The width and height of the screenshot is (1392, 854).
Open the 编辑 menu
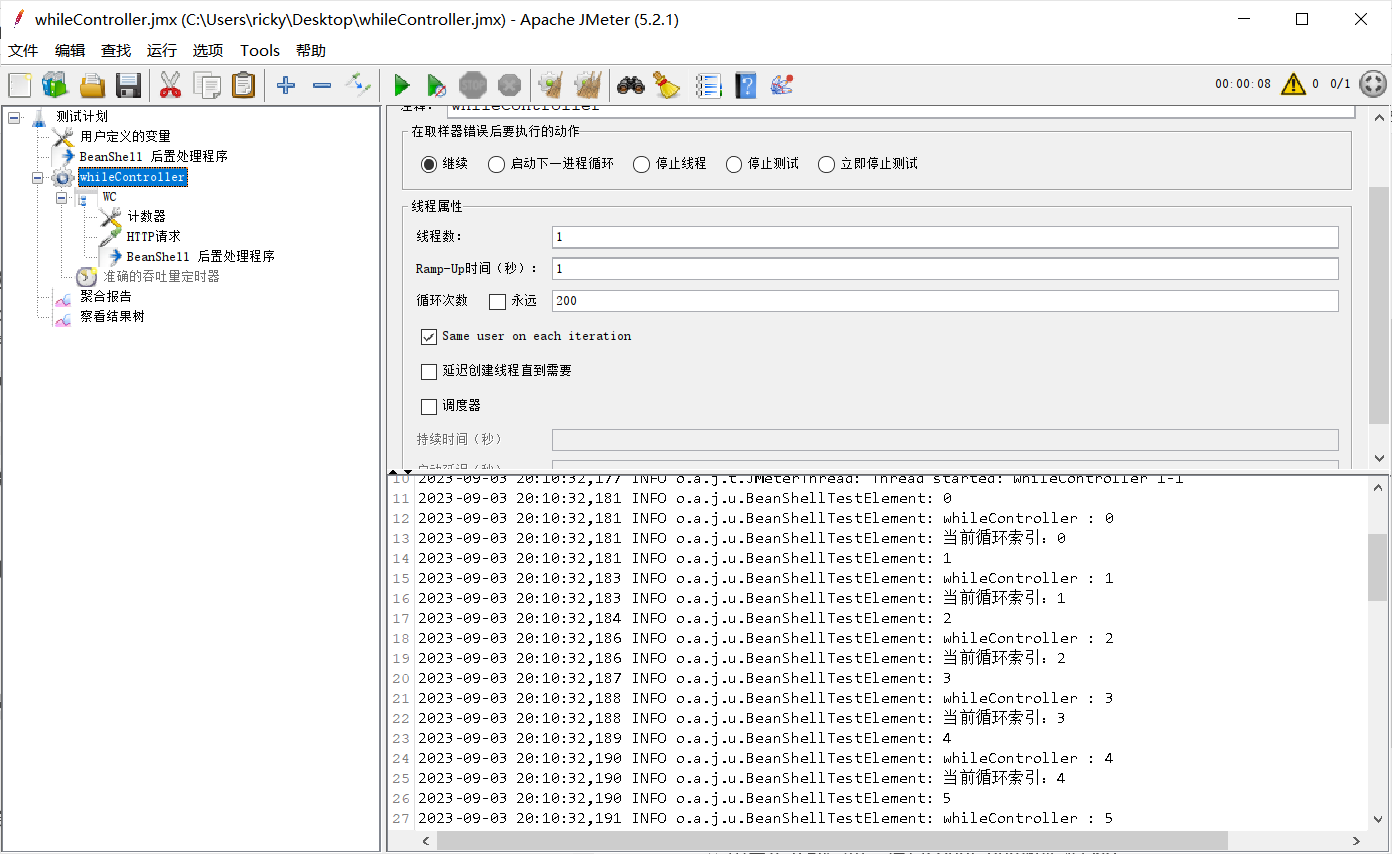point(70,50)
